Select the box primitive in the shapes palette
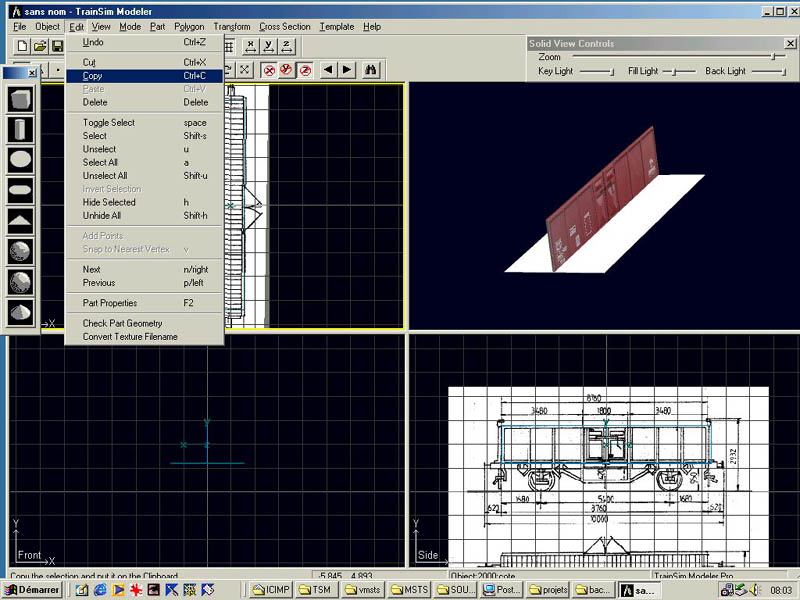 pos(21,100)
